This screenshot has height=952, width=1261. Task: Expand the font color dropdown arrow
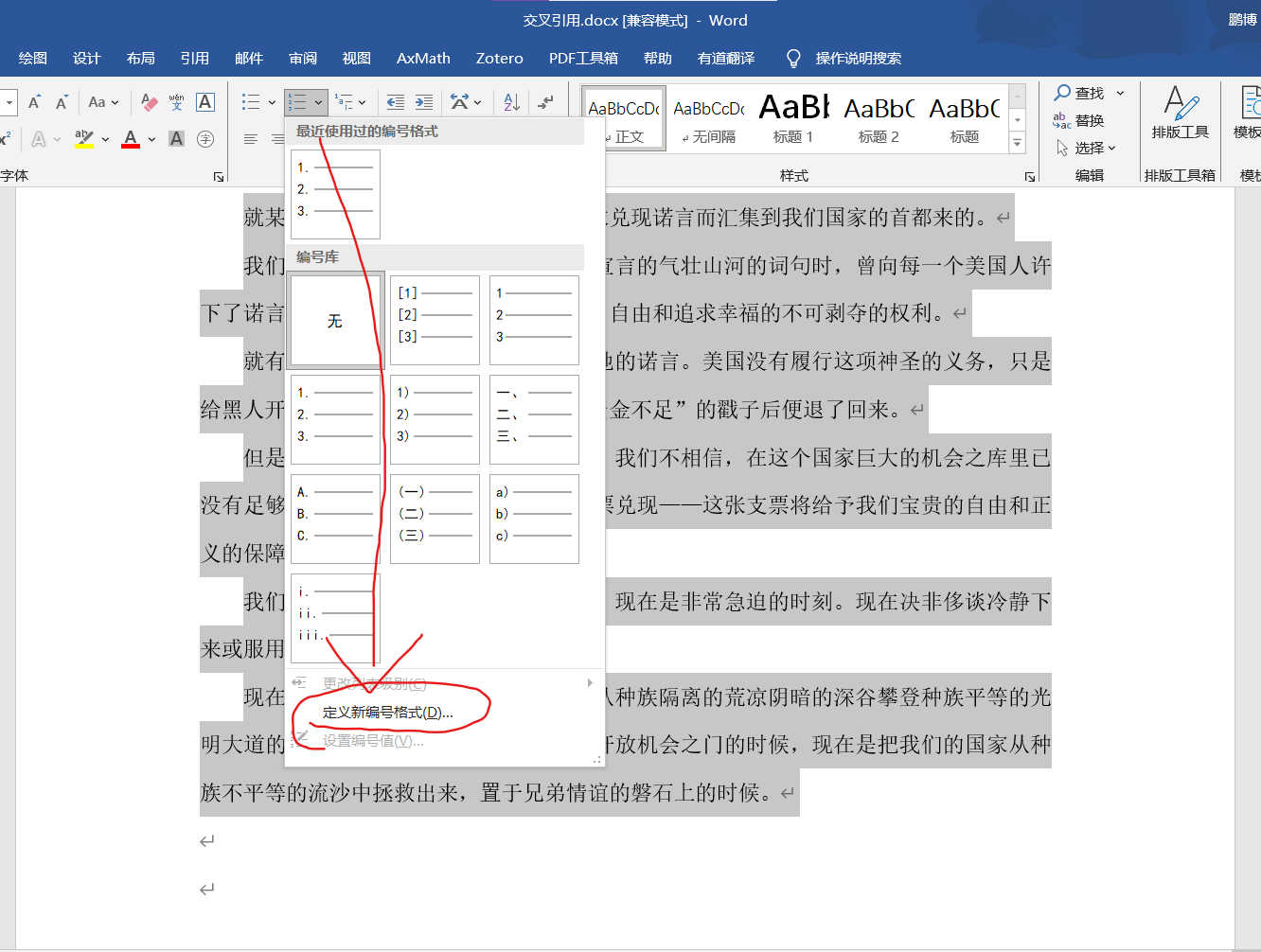(151, 139)
